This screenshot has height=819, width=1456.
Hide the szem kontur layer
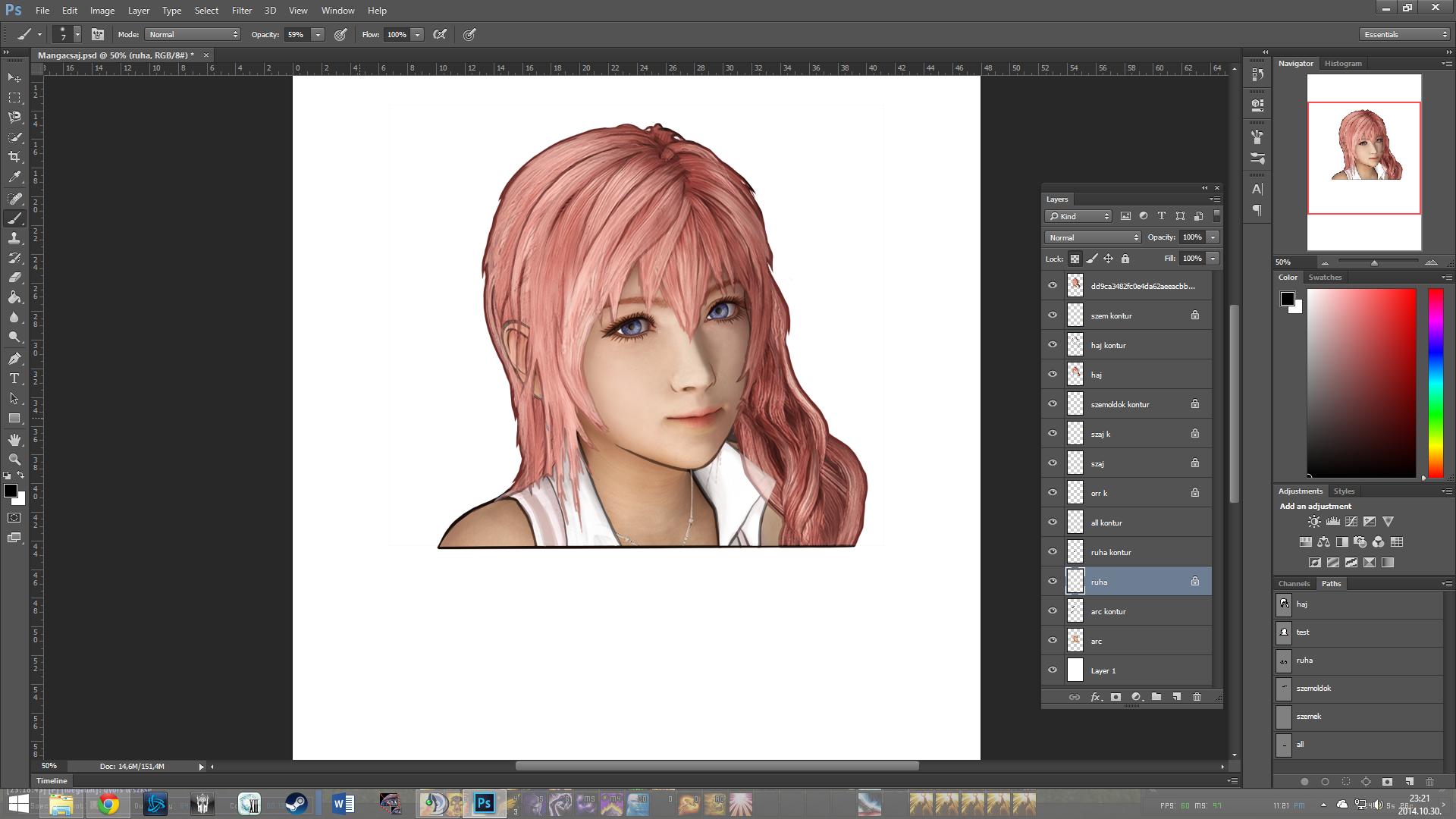point(1053,315)
